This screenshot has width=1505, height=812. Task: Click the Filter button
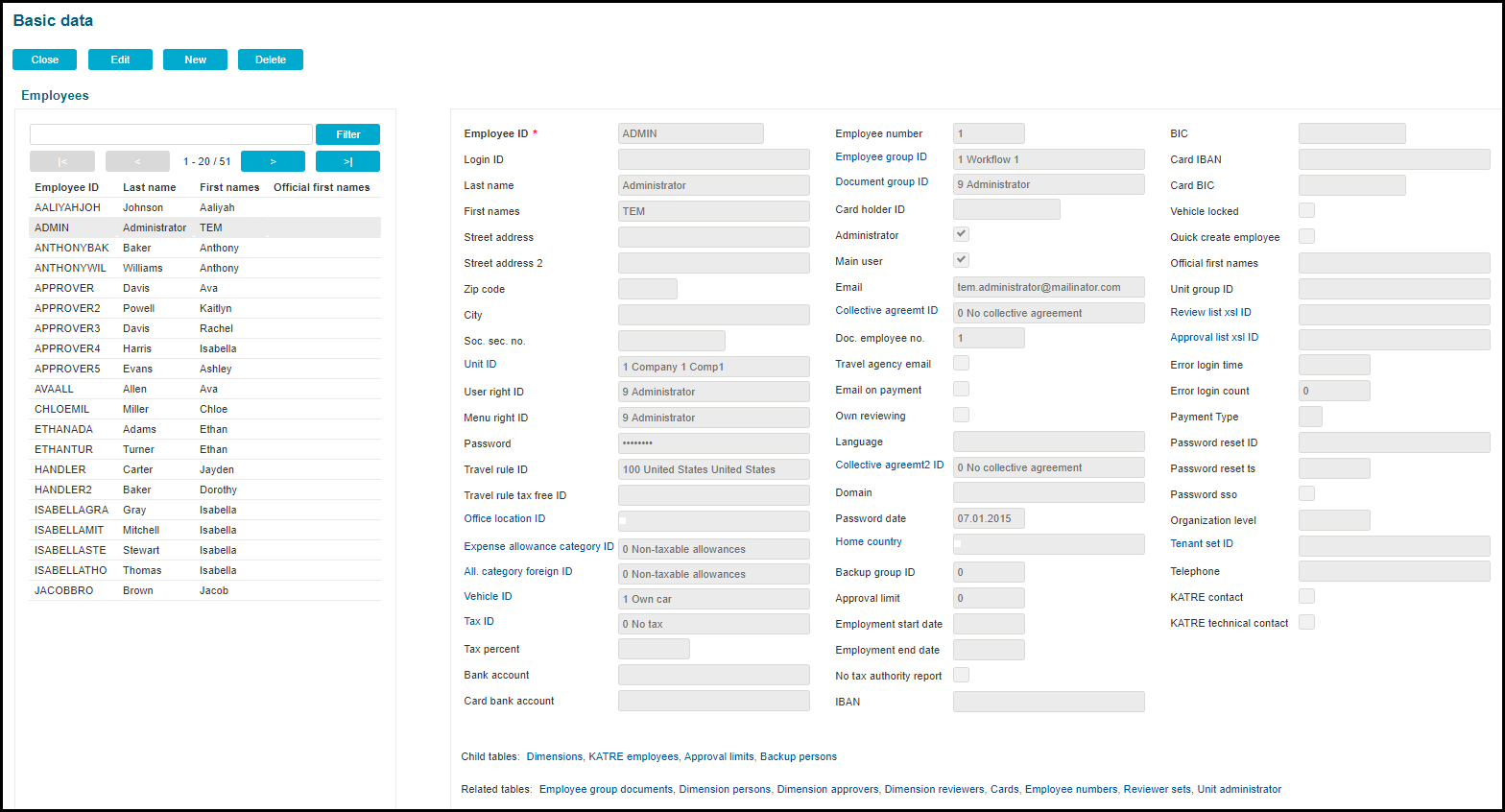point(347,134)
